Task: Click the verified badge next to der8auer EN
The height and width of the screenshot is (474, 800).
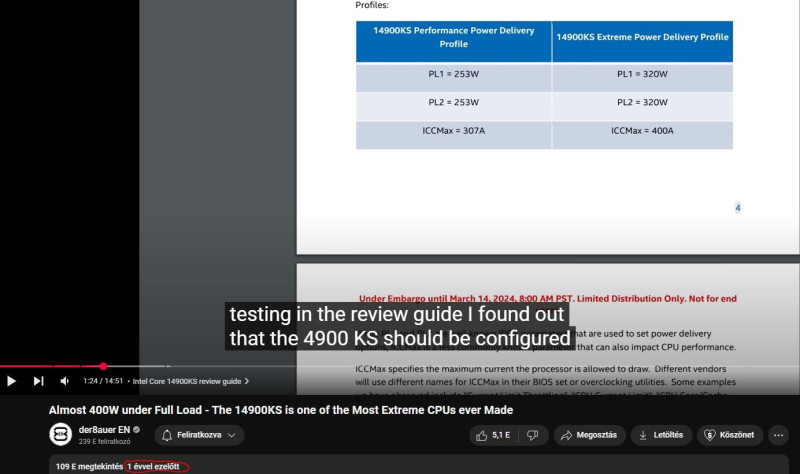Action: (137, 430)
